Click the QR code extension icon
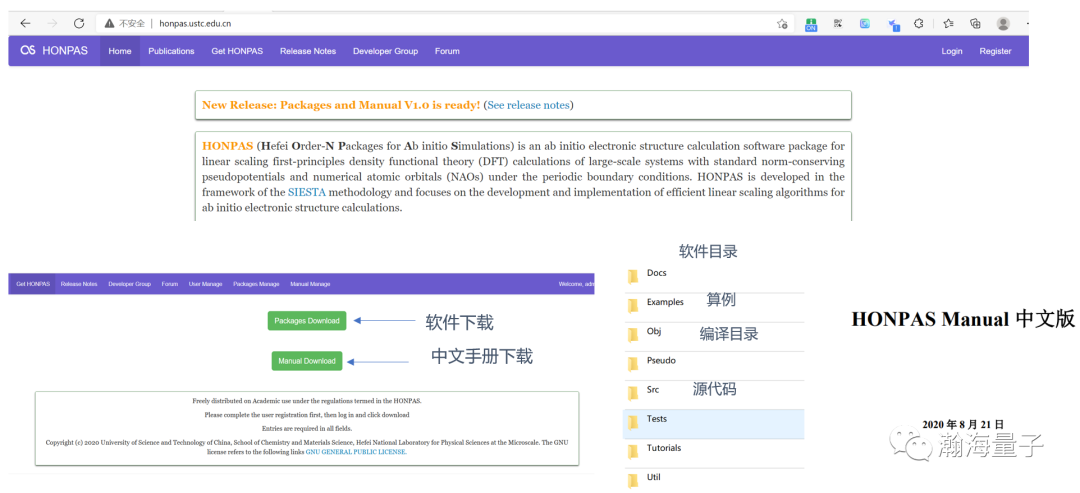Screen dimensions: 1080x493 838,23
